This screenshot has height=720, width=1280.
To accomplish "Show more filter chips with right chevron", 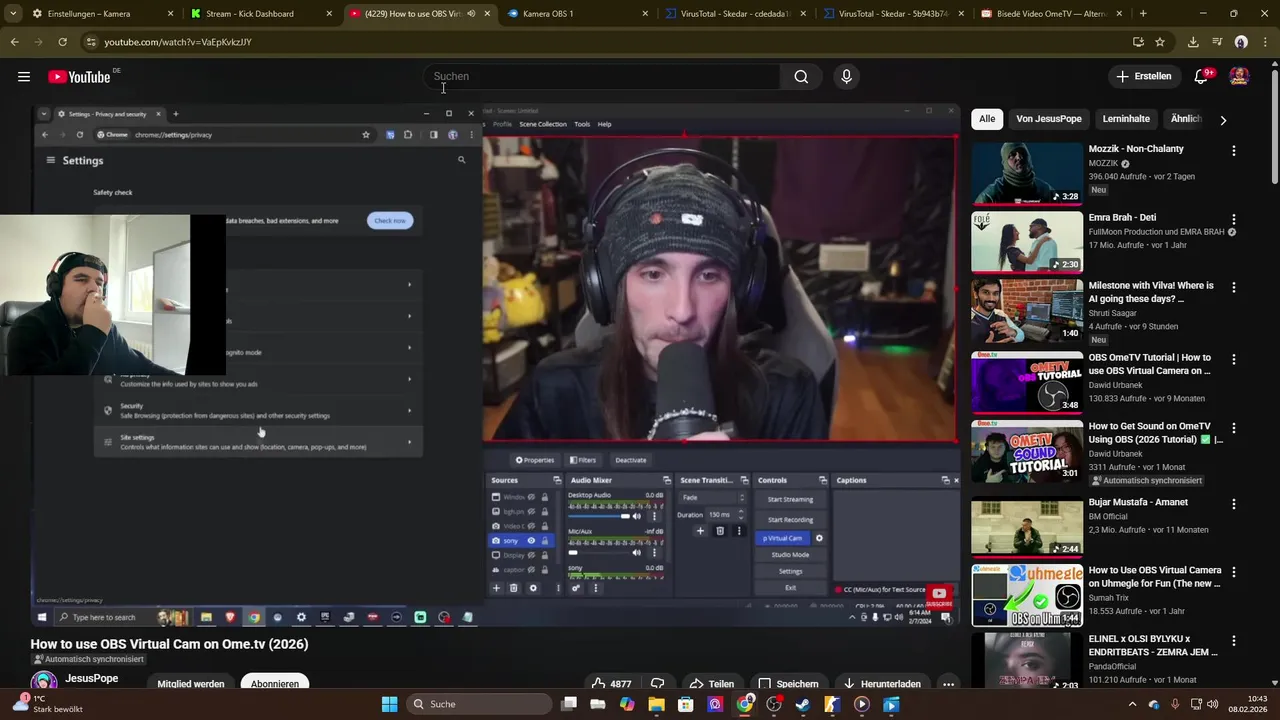I will click(x=1222, y=120).
